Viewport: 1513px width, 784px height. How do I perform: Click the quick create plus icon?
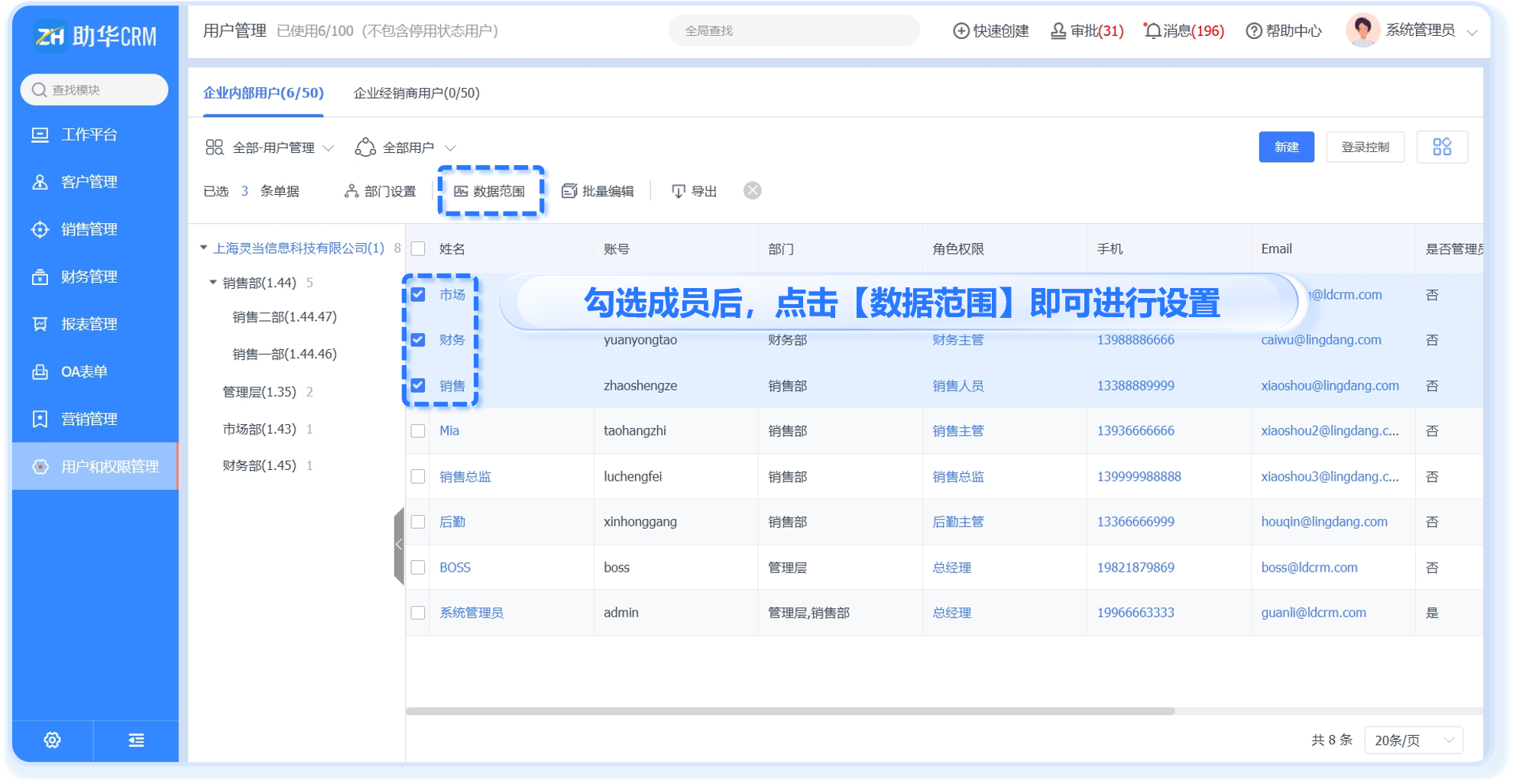point(961,31)
